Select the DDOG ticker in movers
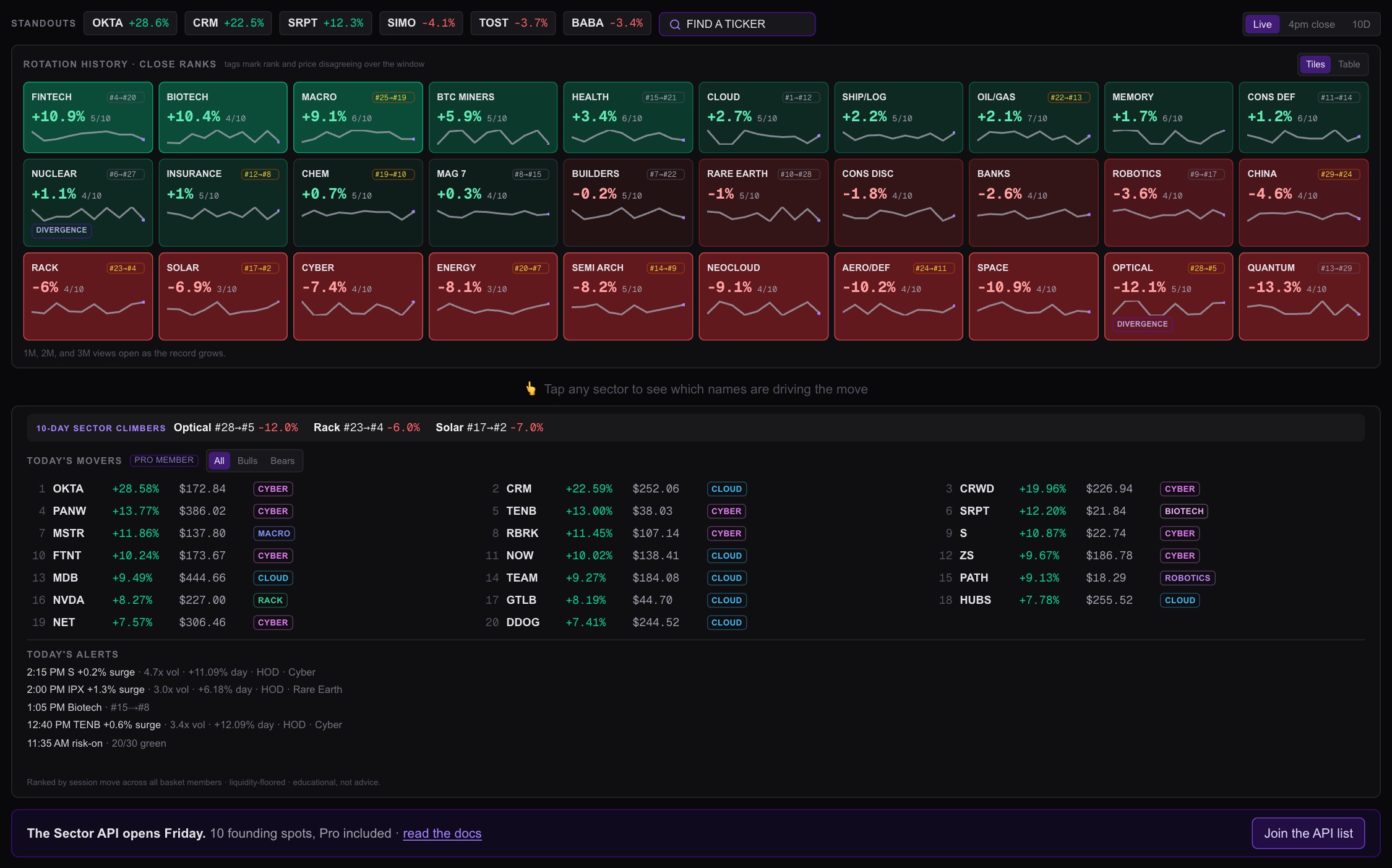1392x868 pixels. 523,622
